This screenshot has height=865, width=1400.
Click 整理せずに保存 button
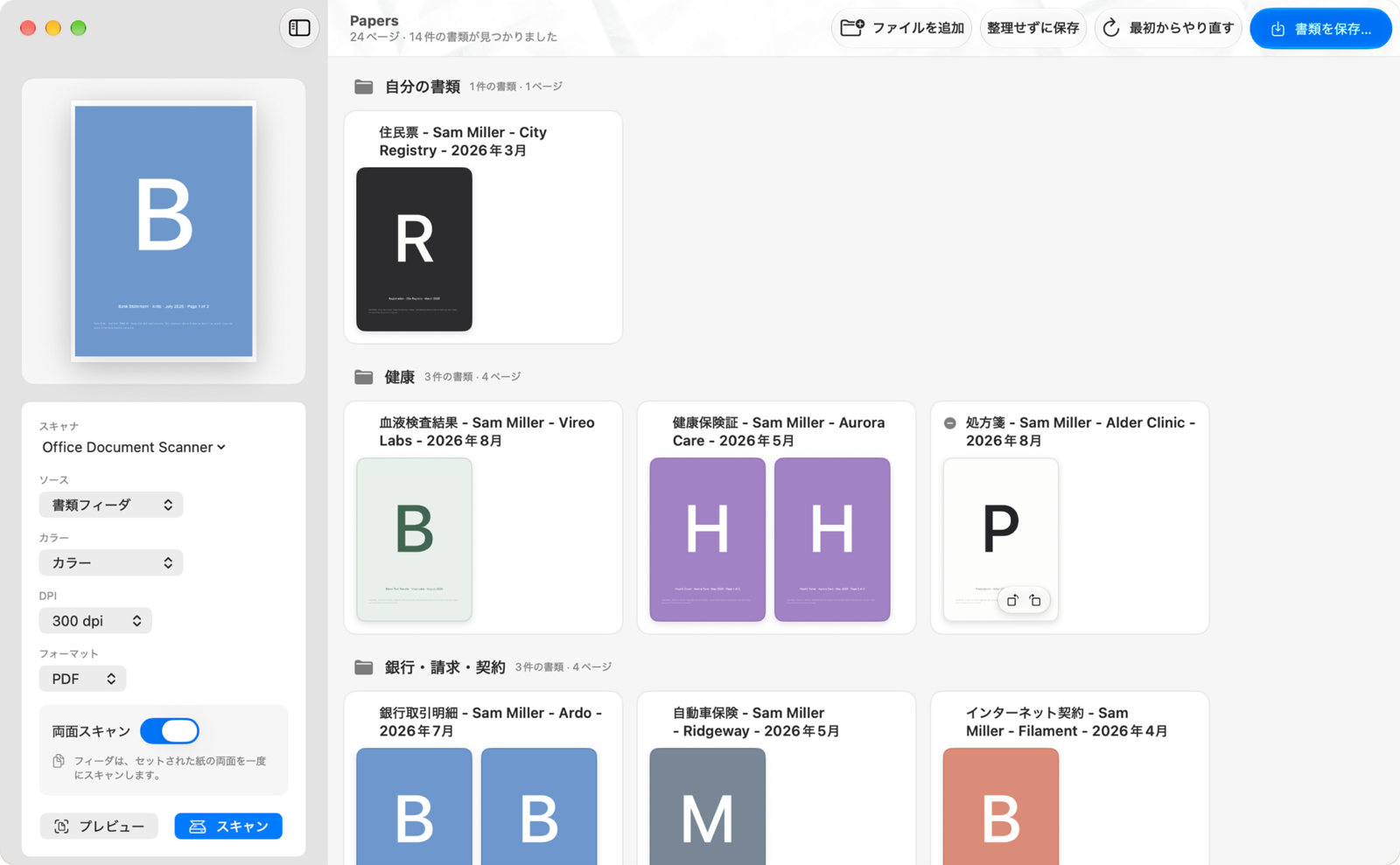pos(1032,28)
